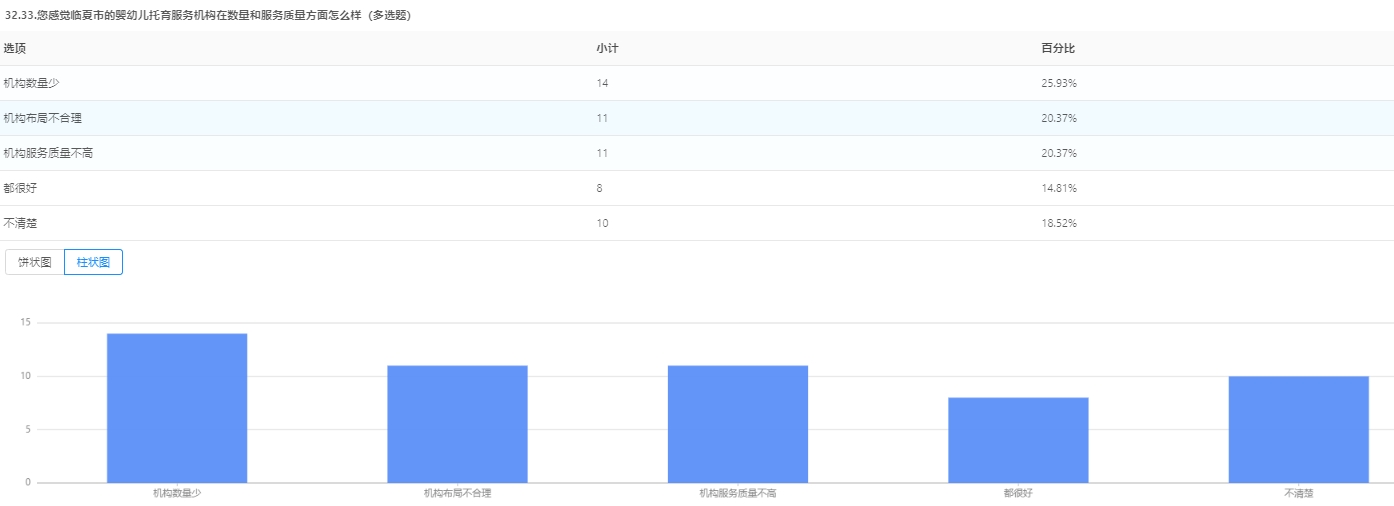Switch to the 饼状图 tab
Screen dimensions: 1394x506
tap(35, 262)
